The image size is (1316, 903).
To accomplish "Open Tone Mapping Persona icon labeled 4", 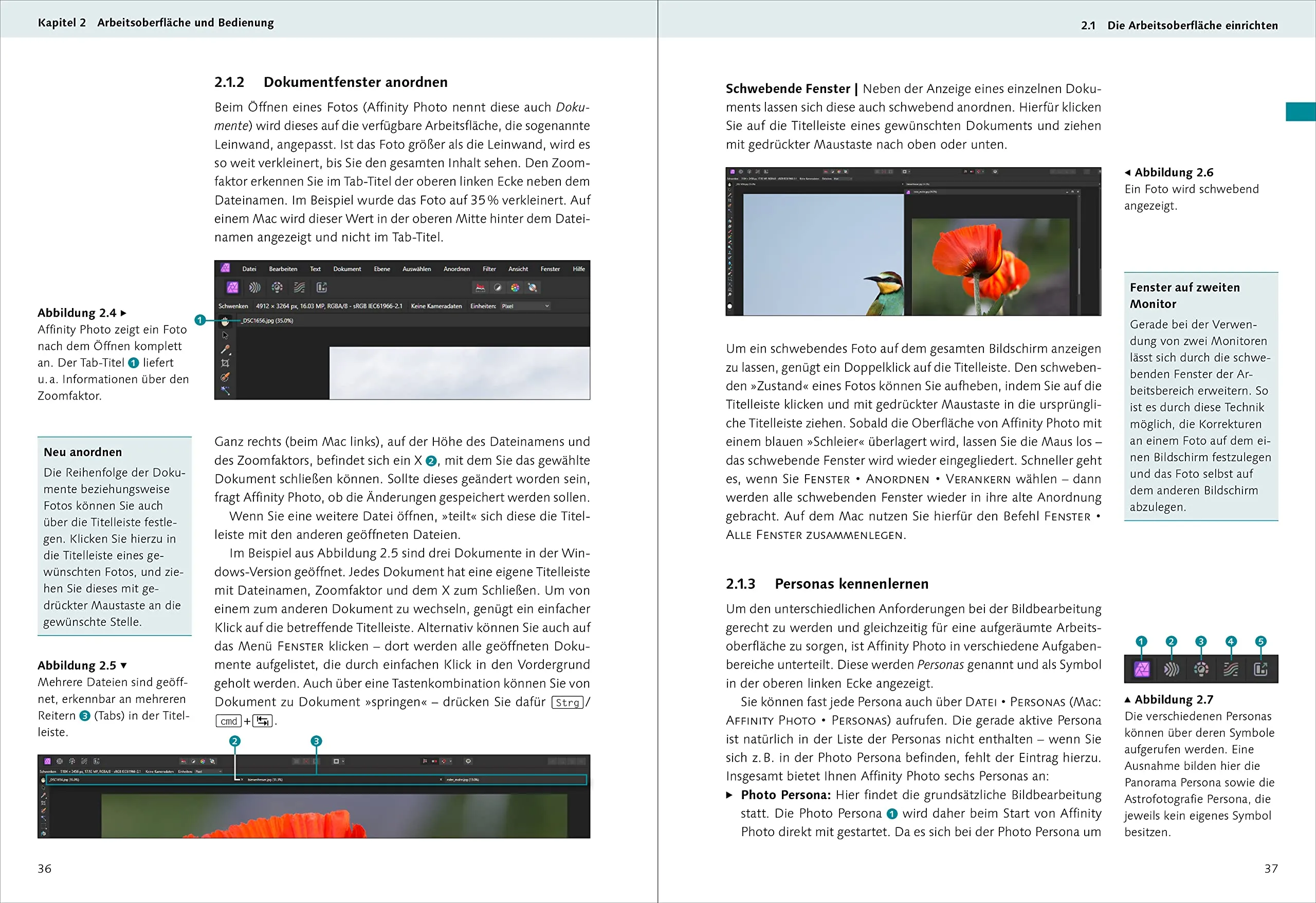I will 1231,670.
